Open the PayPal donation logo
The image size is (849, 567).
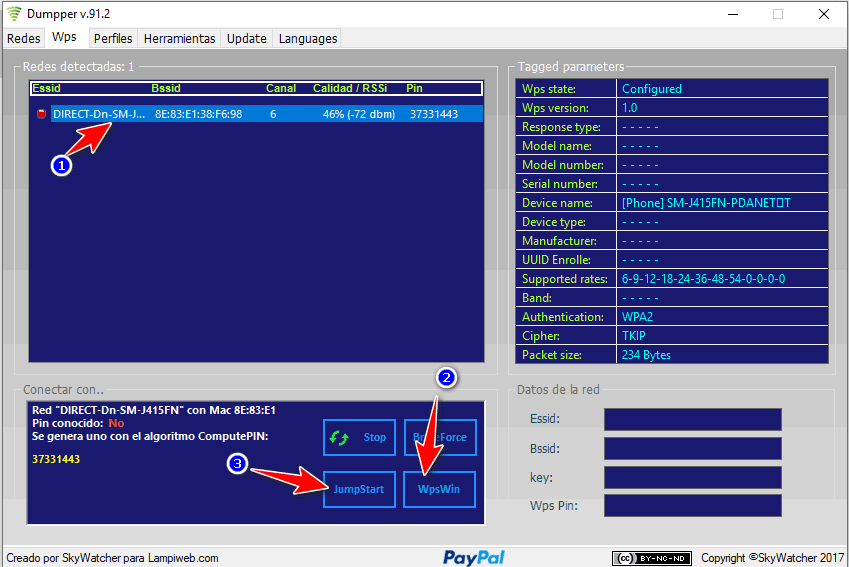coord(474,557)
